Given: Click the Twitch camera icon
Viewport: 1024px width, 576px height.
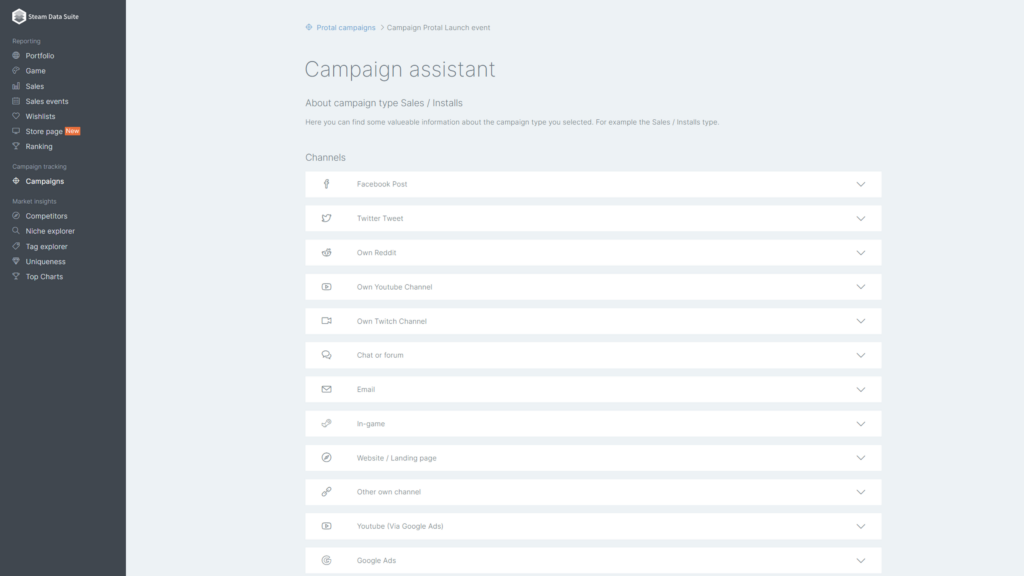Looking at the screenshot, I should [x=327, y=321].
